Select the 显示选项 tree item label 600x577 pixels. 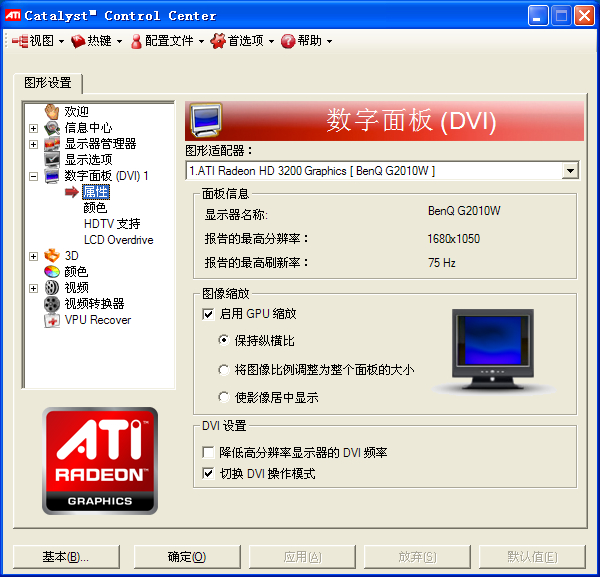88,160
